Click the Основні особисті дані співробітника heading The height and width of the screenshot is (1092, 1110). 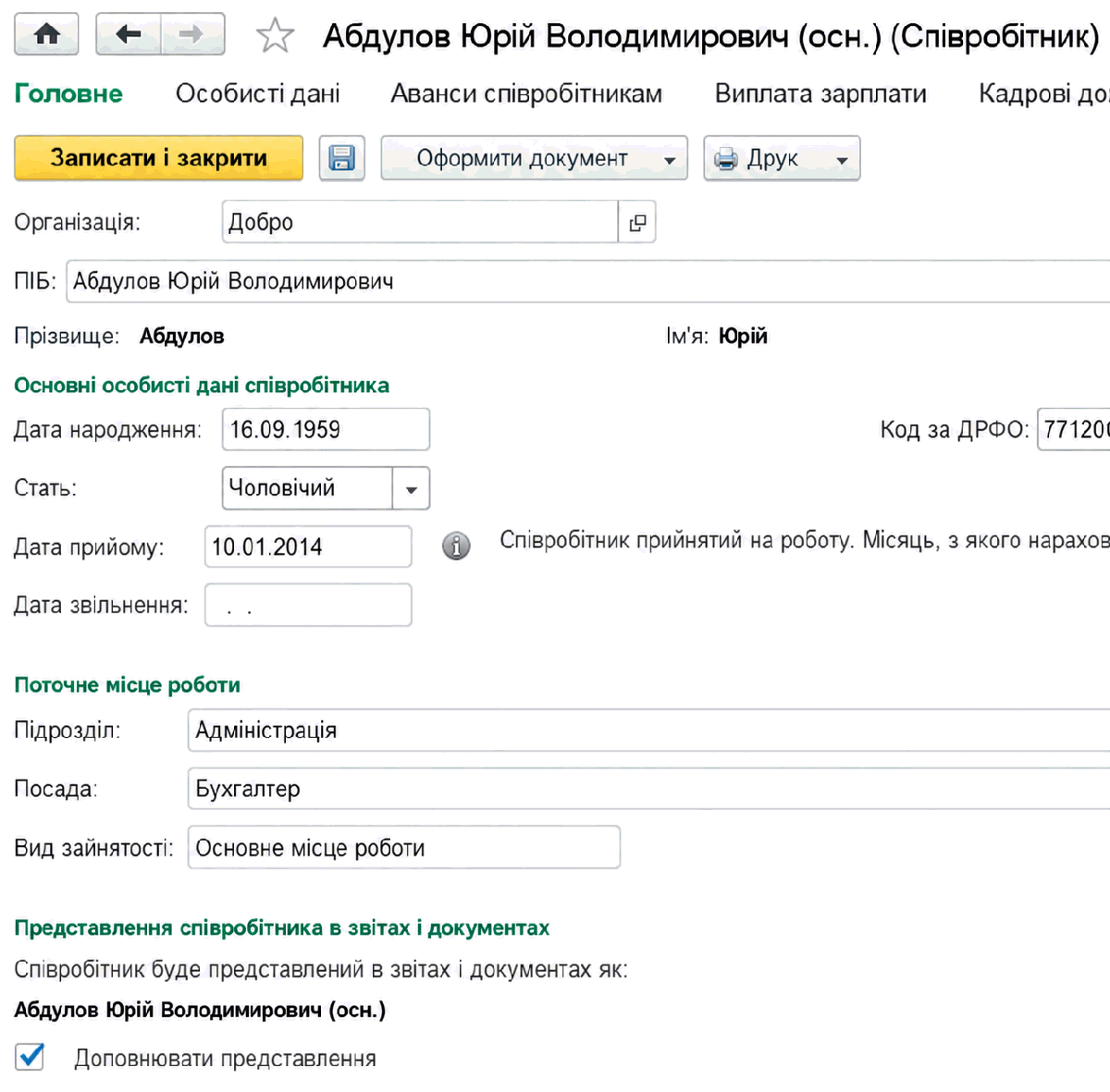pyautogui.click(x=202, y=386)
